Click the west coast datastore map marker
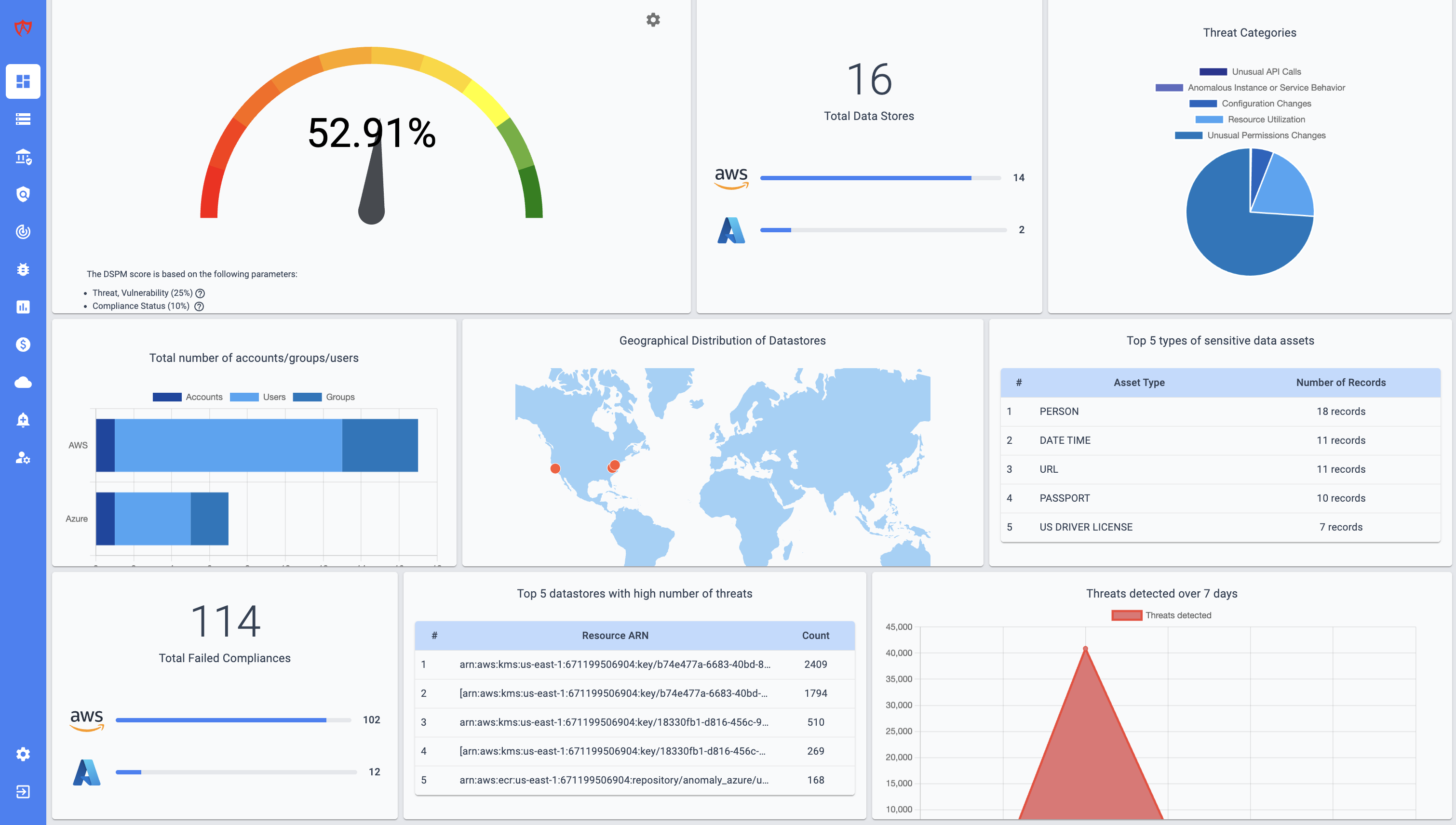The height and width of the screenshot is (825, 1456). tap(555, 468)
